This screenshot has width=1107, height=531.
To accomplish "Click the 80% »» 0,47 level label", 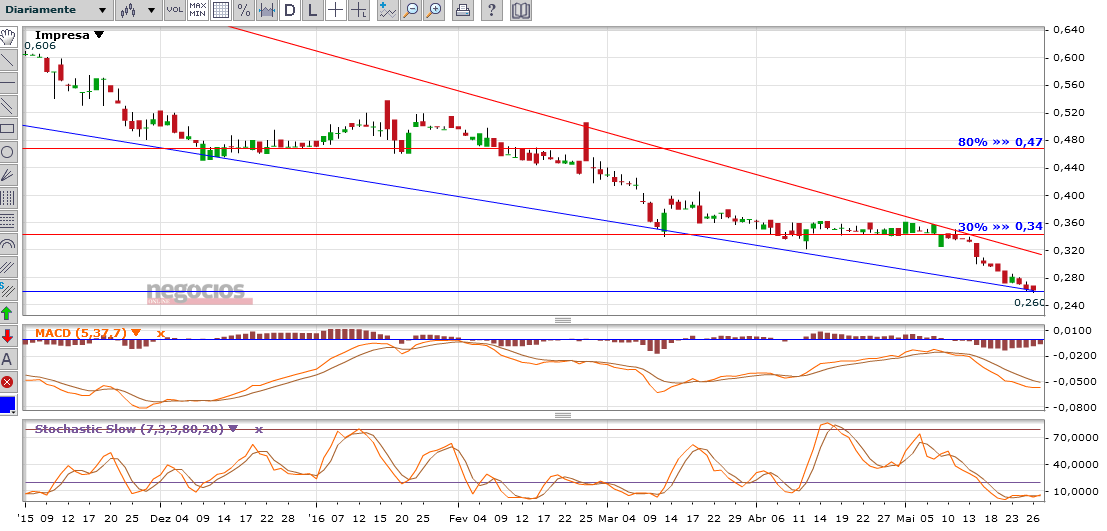I will [x=1000, y=142].
